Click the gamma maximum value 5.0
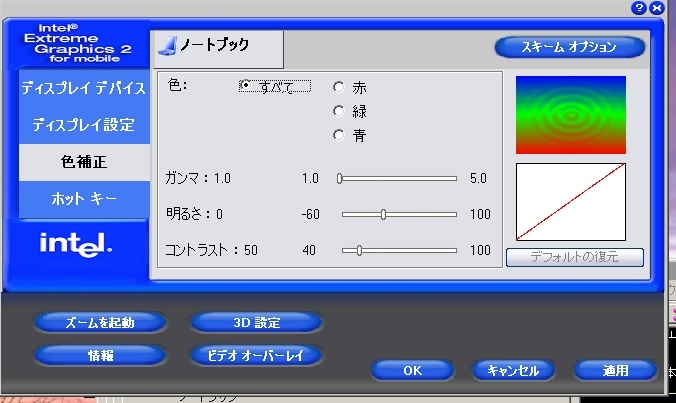This screenshot has width=676, height=403. [478, 178]
